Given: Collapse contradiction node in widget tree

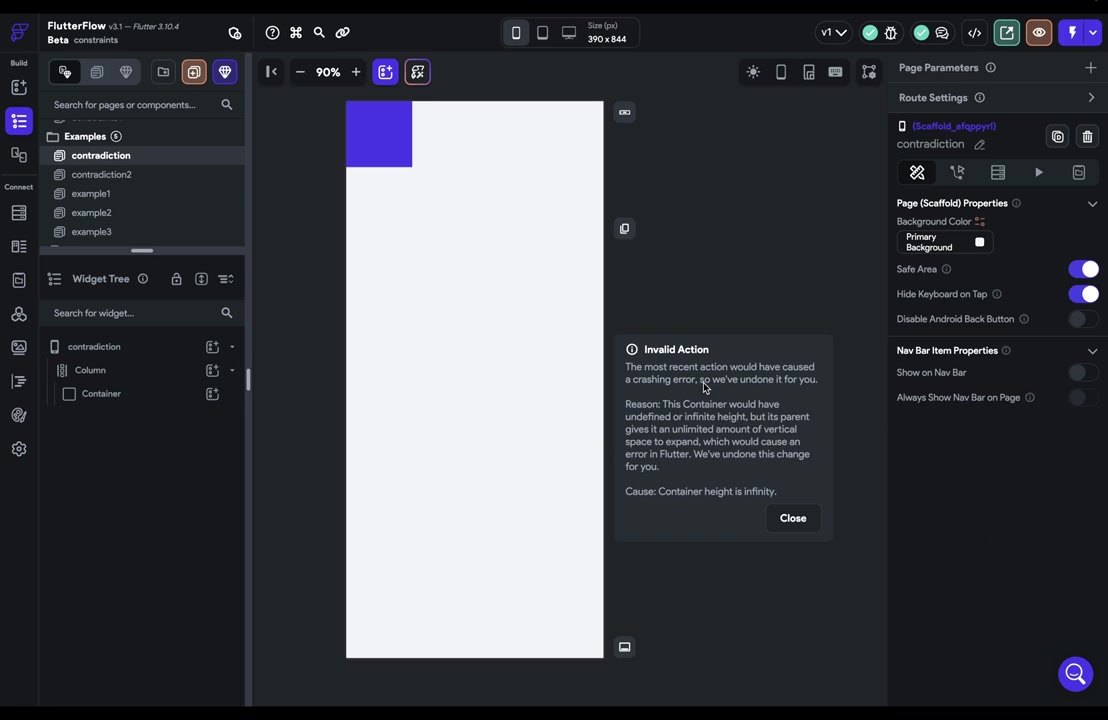Looking at the screenshot, I should [x=232, y=347].
